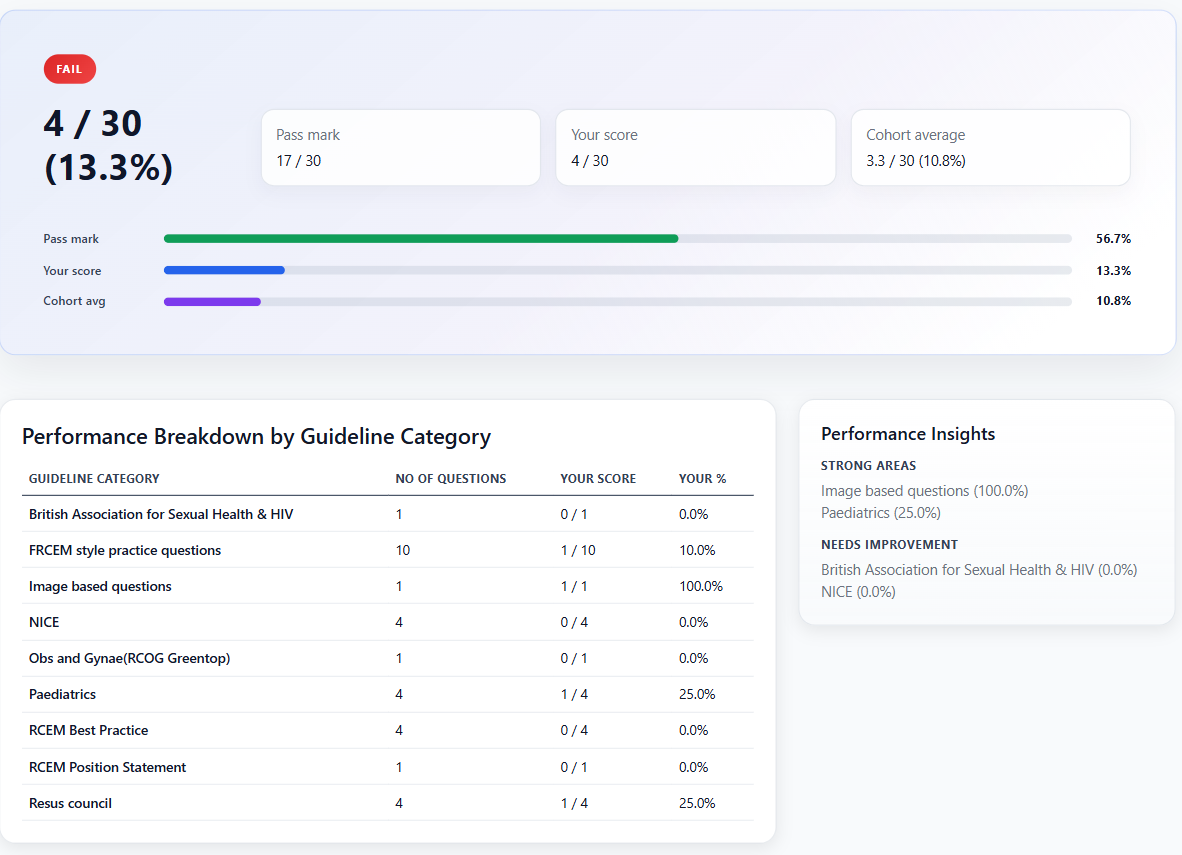Click the purple Cohort avg progress bar
Viewport: 1182px width, 855px height.
point(212,302)
